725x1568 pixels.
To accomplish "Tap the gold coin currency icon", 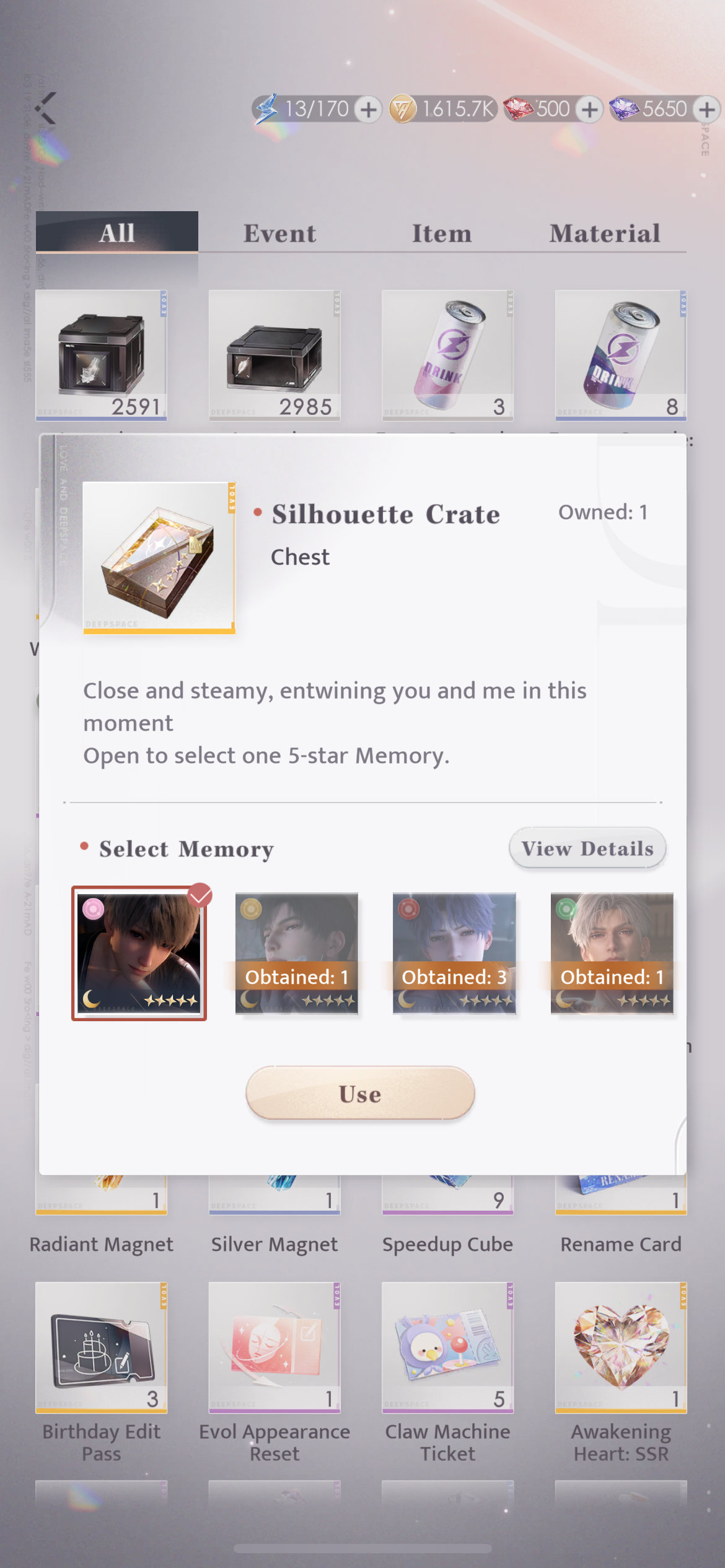I will pos(403,110).
